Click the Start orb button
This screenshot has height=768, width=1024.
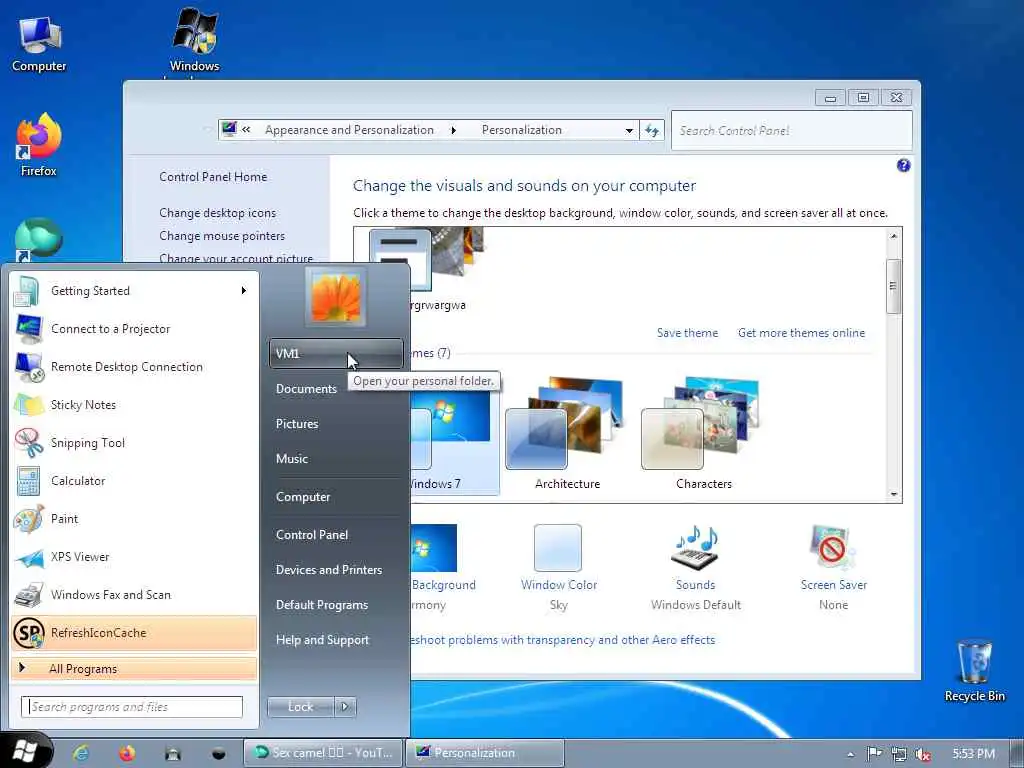25,751
